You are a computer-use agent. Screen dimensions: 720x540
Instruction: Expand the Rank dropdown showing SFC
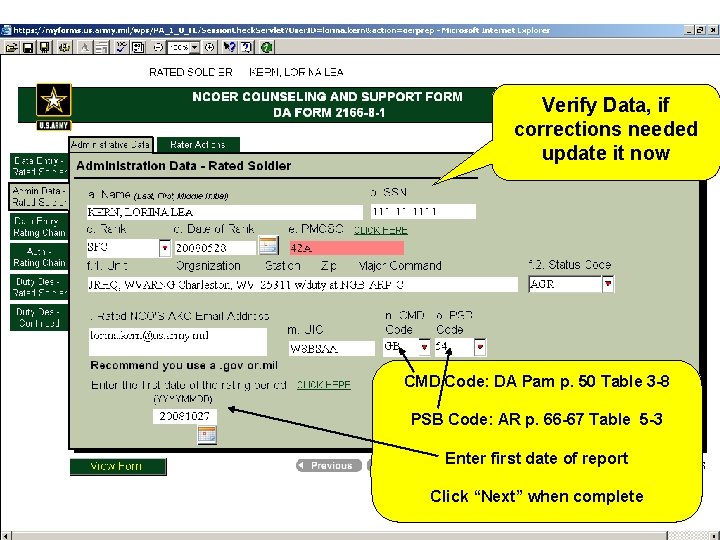tap(165, 248)
